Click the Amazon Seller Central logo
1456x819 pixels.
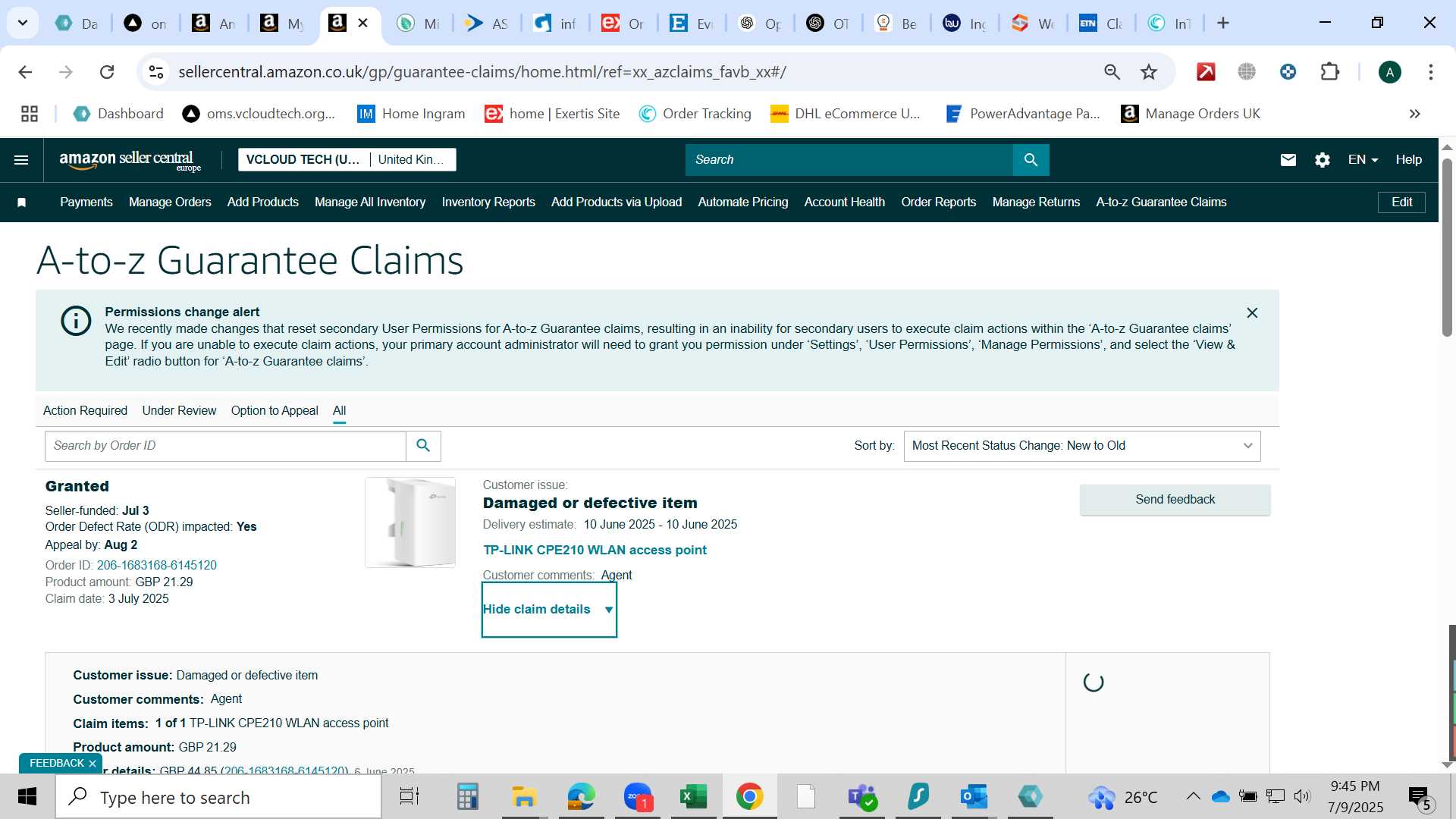(x=130, y=160)
